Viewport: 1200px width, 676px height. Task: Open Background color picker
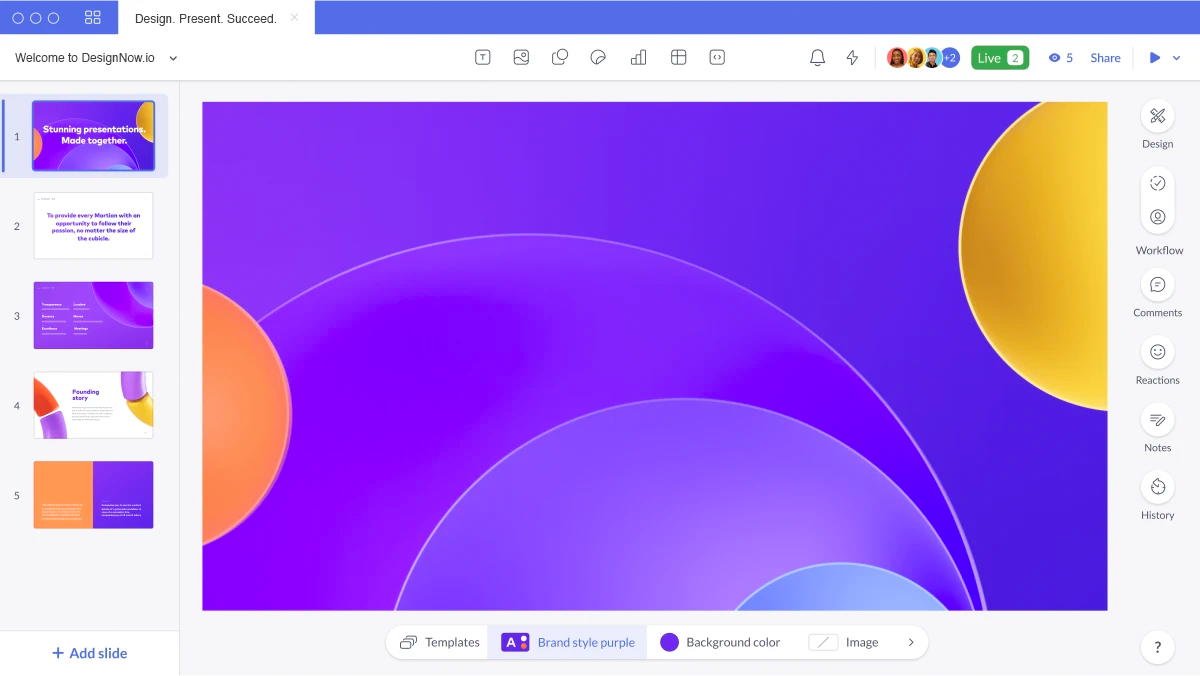tap(720, 642)
